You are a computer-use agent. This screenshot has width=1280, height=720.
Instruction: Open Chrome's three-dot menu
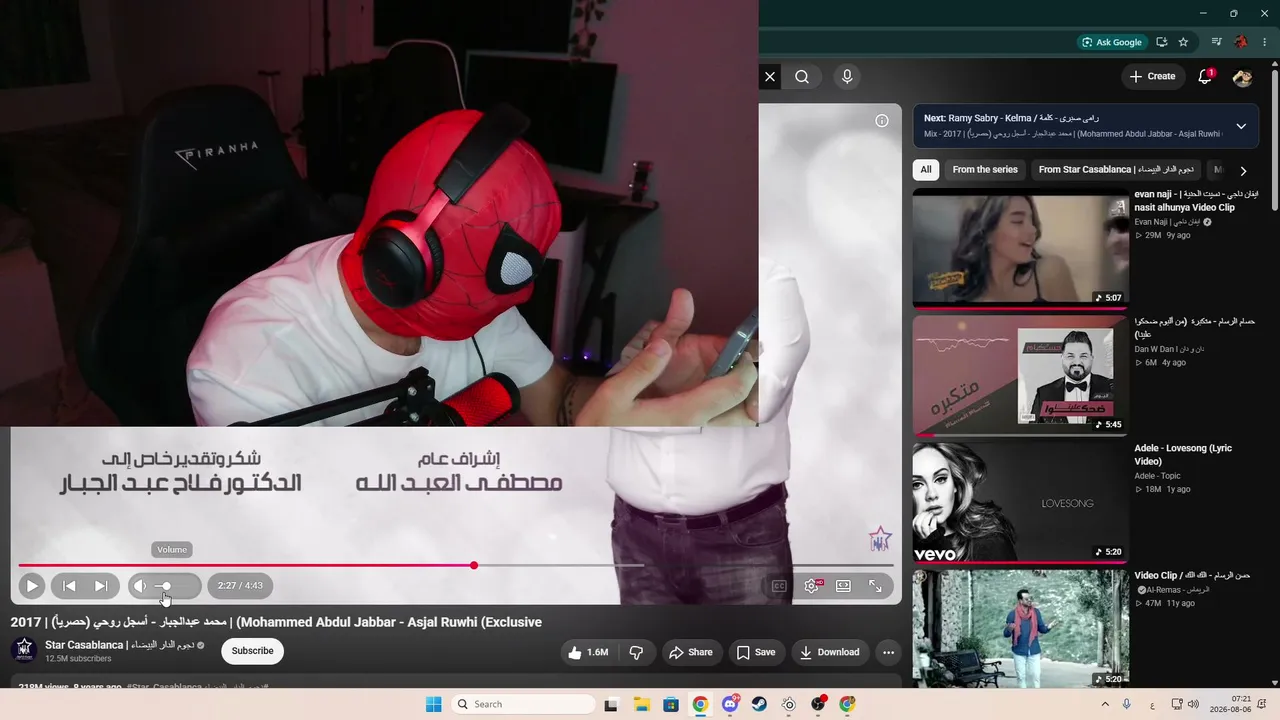[x=1267, y=42]
